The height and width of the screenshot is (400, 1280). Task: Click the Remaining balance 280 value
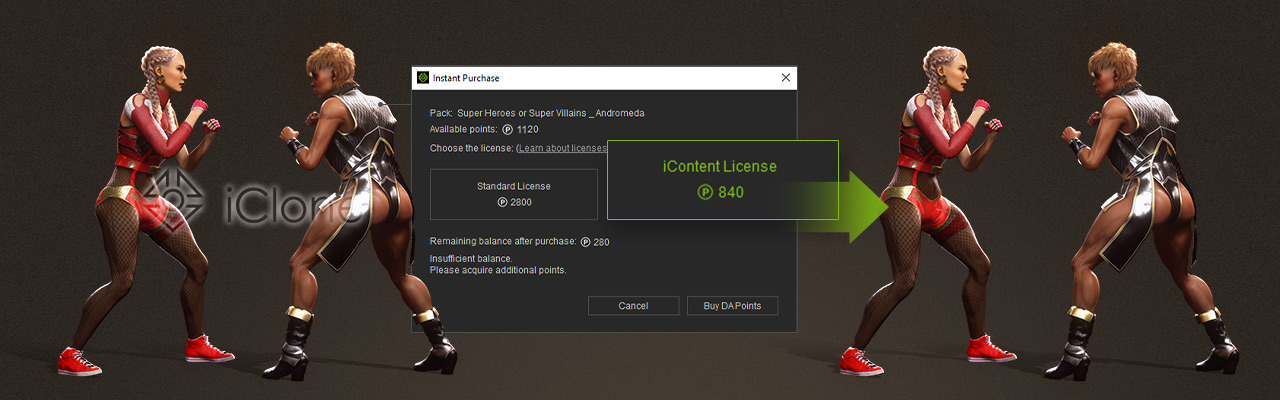[x=601, y=242]
